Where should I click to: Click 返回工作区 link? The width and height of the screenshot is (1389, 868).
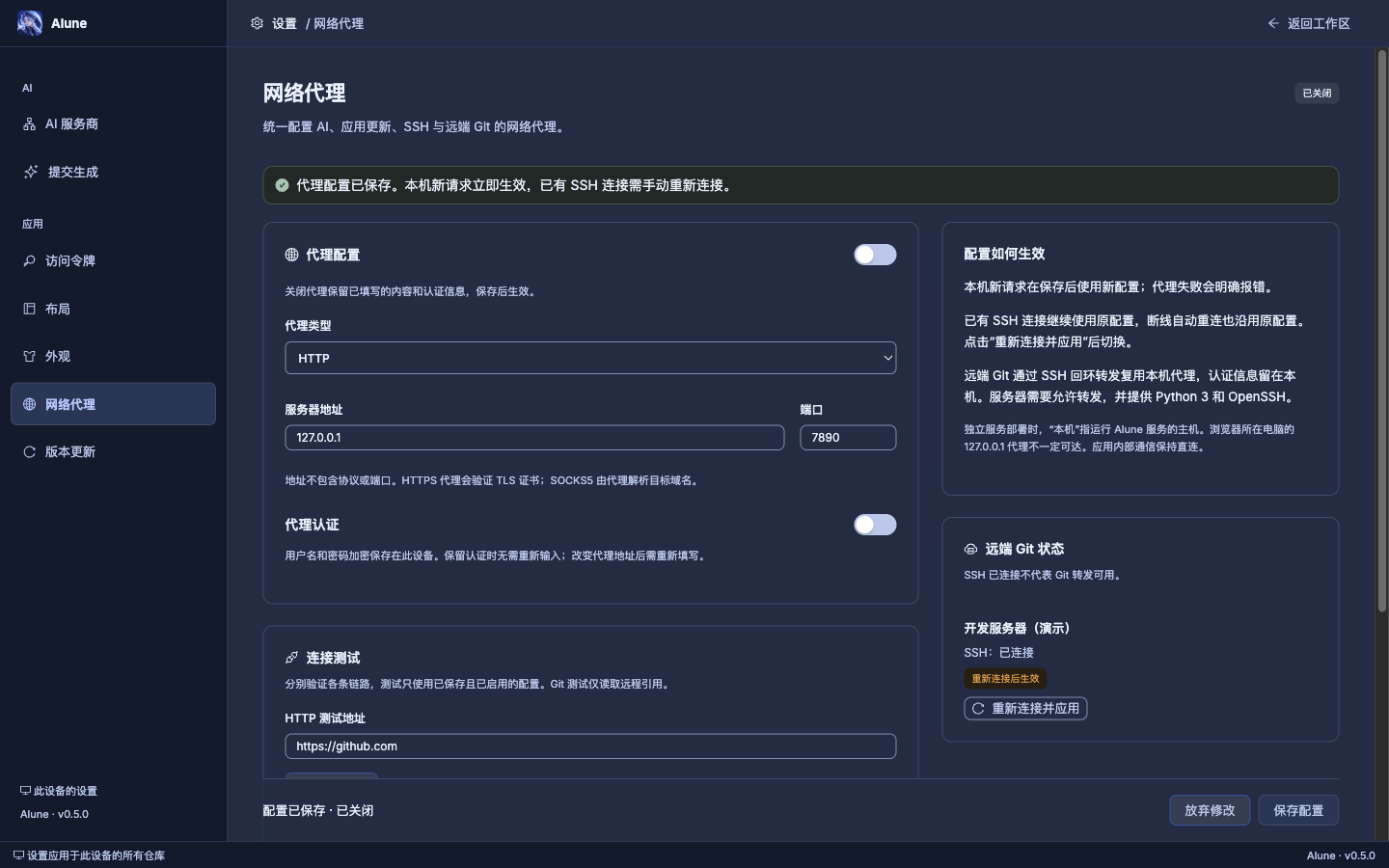pos(1308,23)
